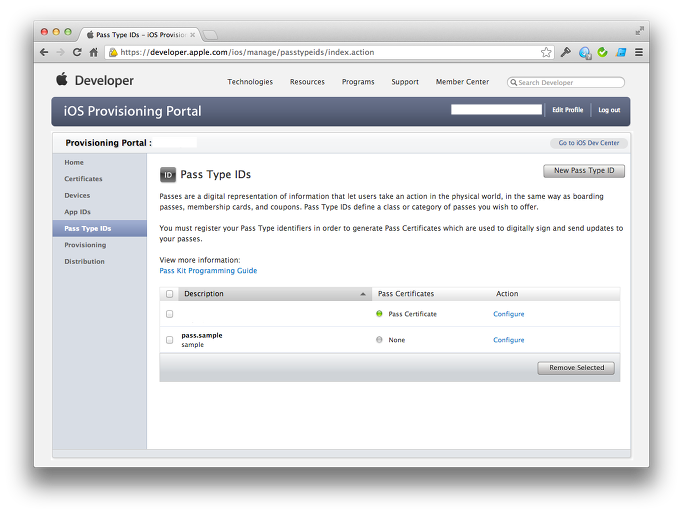The image size is (683, 514).
Task: Click the blue window extension icon
Action: point(621,52)
